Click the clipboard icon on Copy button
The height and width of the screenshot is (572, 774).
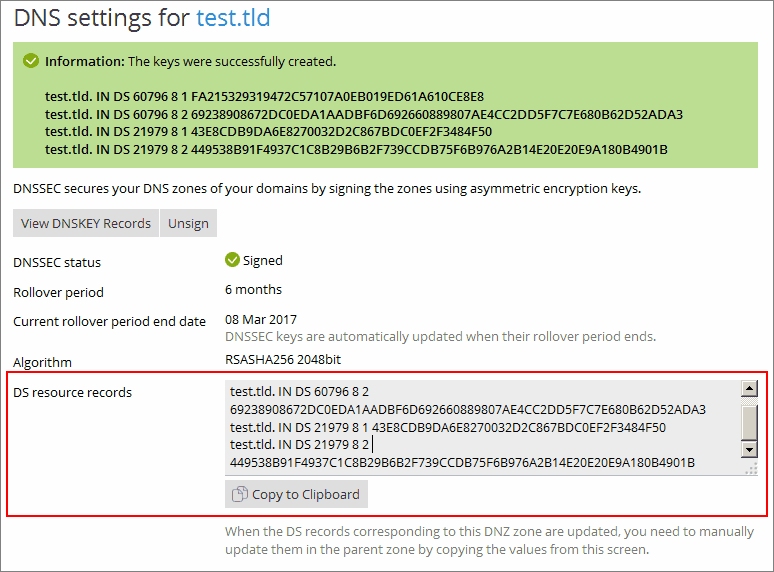239,494
